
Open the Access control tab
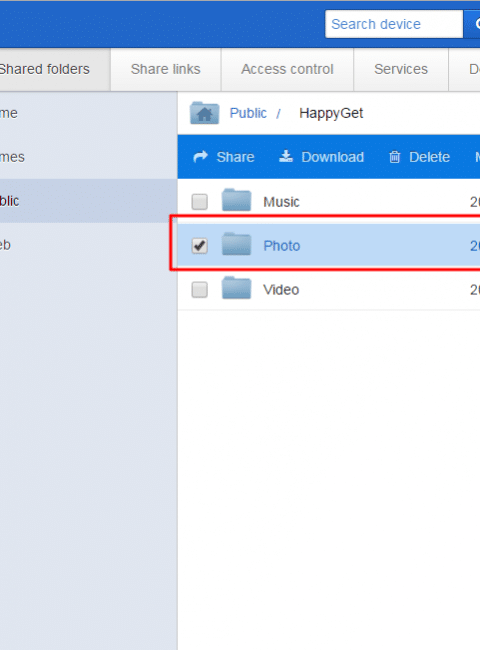[x=287, y=69]
